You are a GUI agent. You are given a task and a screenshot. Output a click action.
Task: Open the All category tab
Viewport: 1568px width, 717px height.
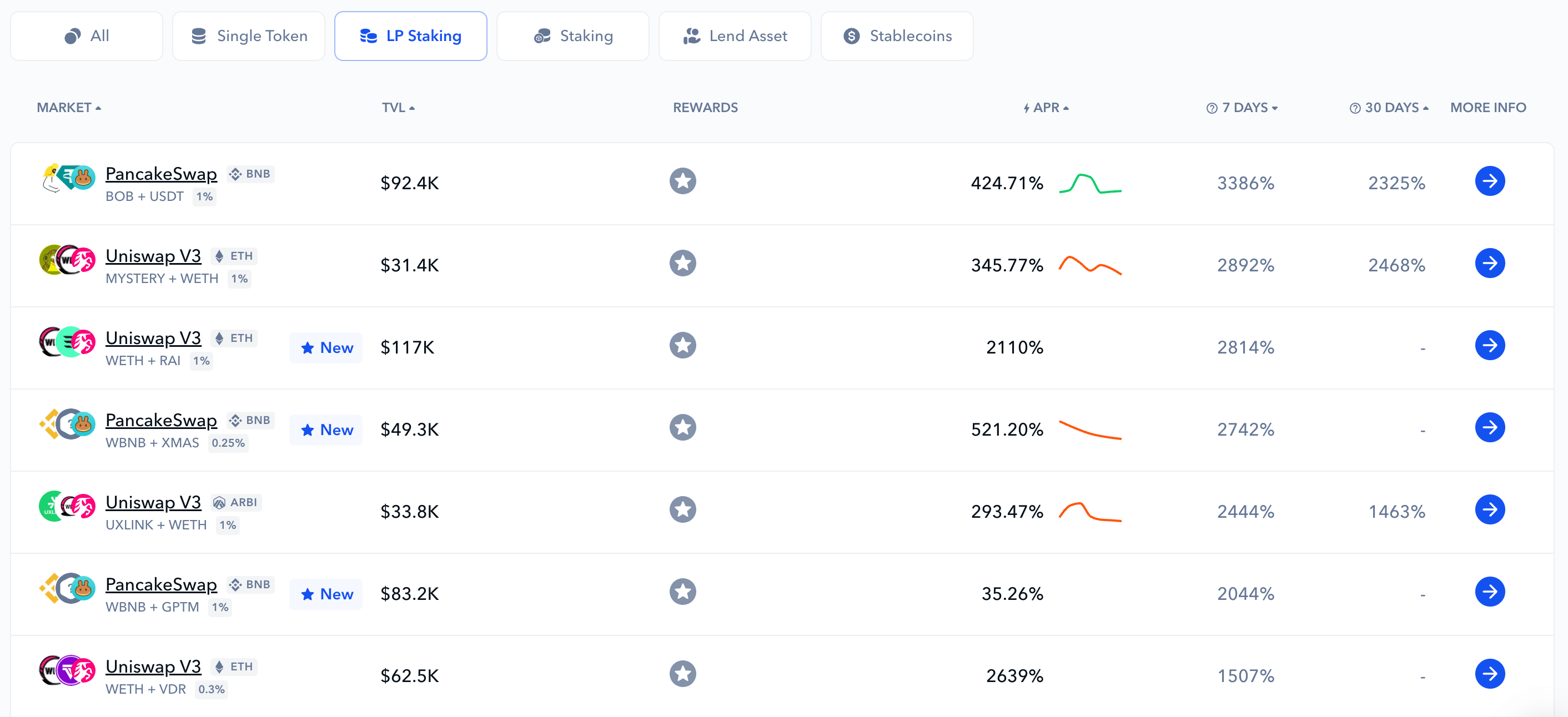click(87, 36)
